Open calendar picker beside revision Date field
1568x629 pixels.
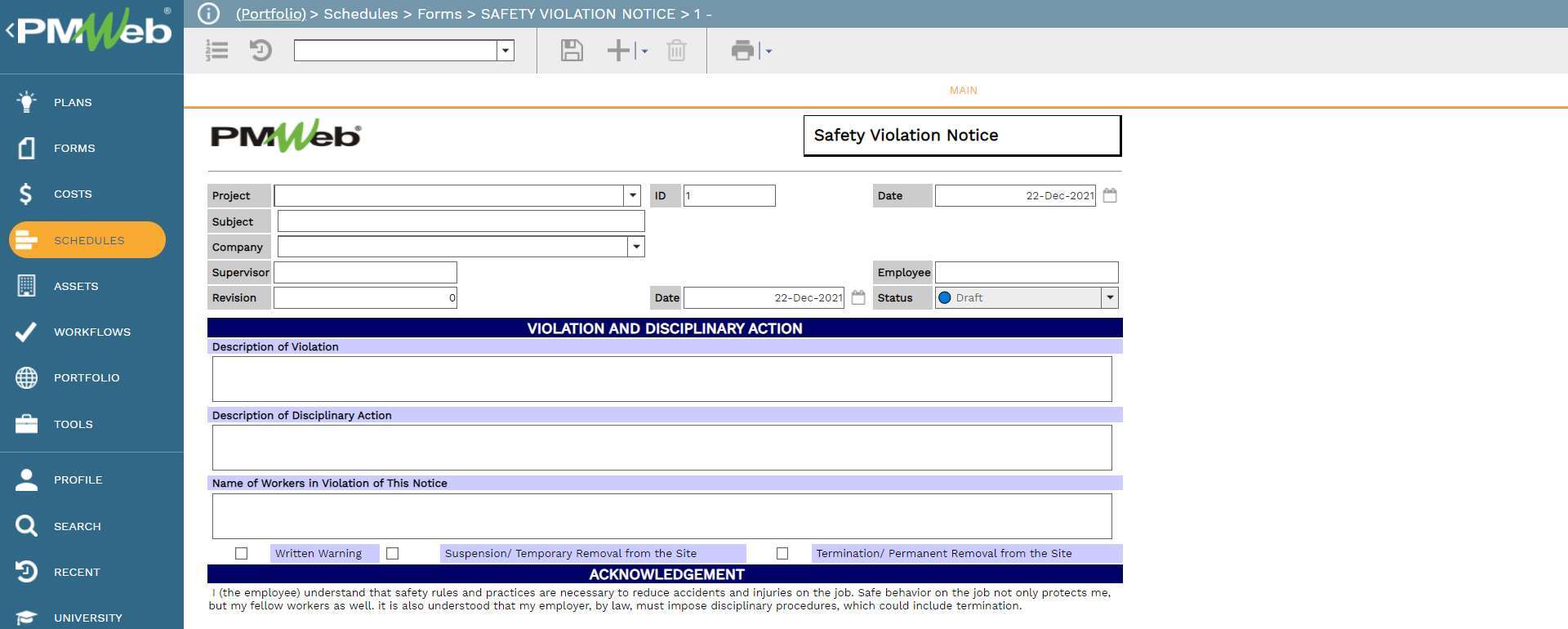(858, 297)
